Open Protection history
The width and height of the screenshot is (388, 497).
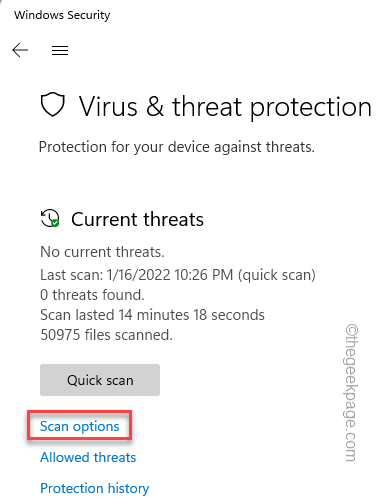(x=95, y=488)
